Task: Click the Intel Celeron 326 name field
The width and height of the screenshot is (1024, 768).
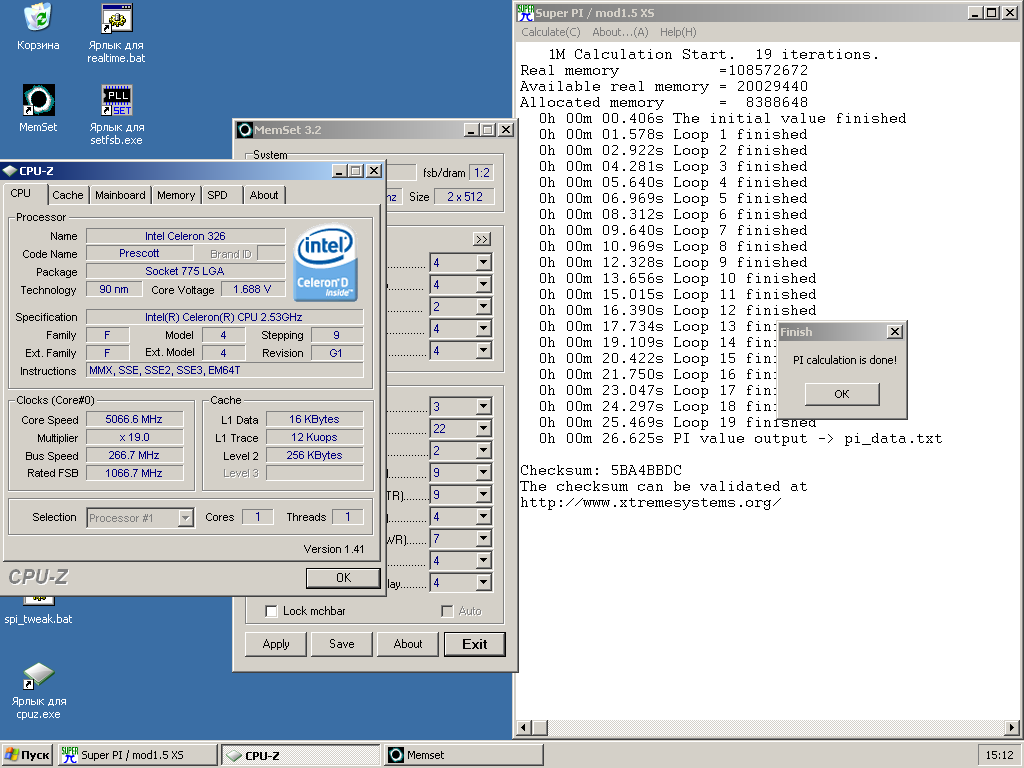Action: (185, 236)
